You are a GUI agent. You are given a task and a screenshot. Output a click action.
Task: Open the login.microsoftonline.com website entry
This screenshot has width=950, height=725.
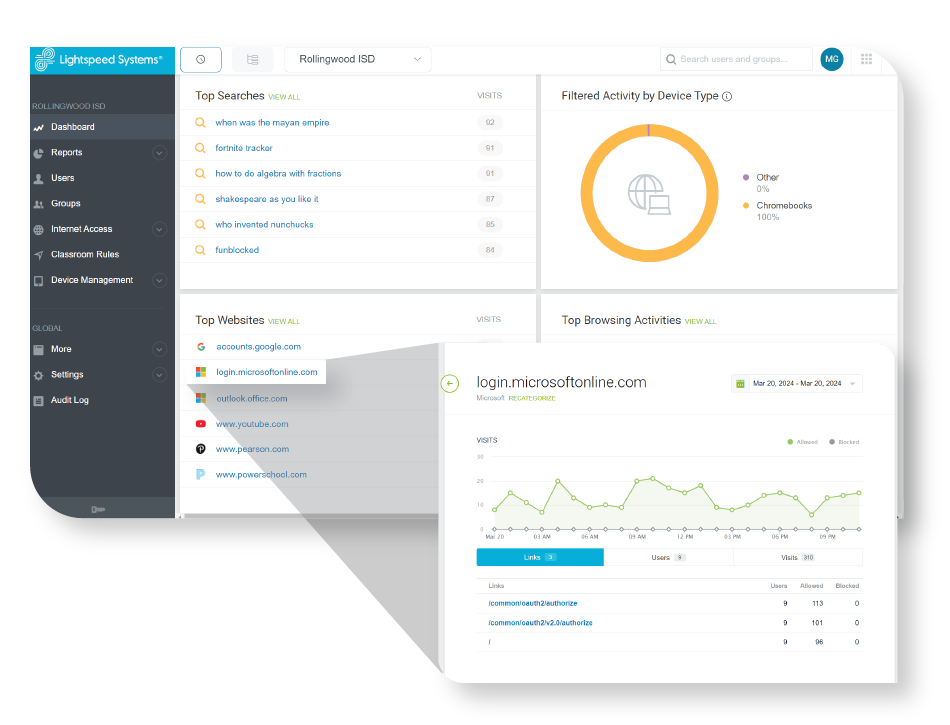(267, 372)
